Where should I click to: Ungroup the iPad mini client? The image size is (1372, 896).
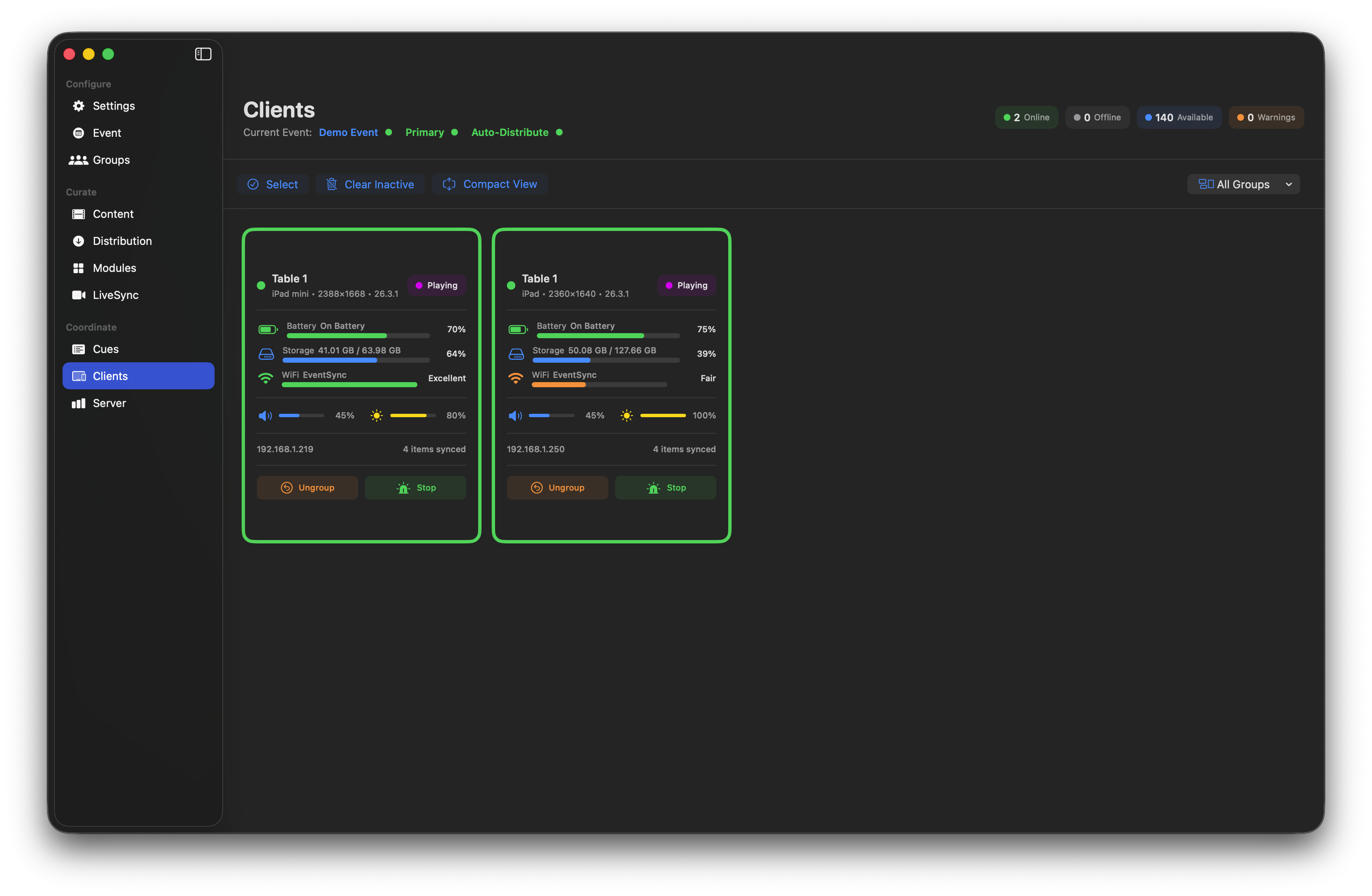(x=307, y=488)
